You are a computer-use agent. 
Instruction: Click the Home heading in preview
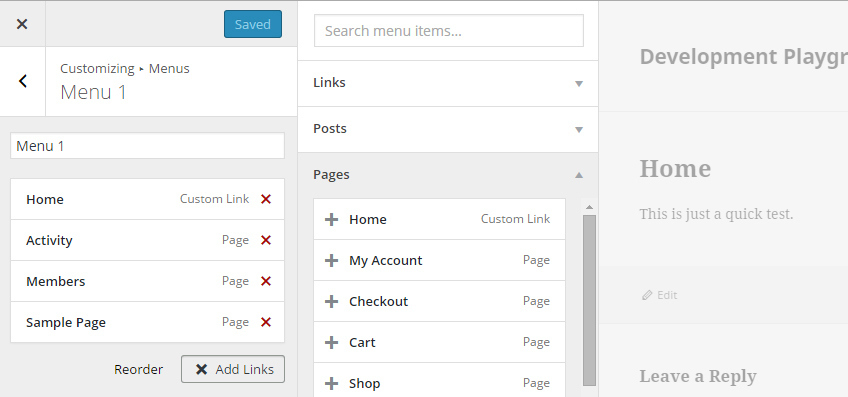pos(675,169)
